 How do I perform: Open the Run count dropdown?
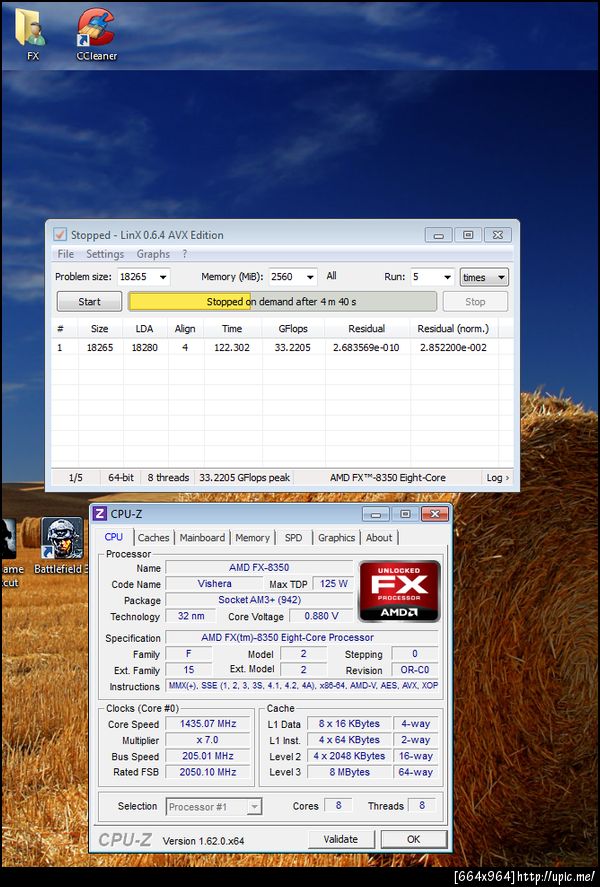click(x=447, y=277)
